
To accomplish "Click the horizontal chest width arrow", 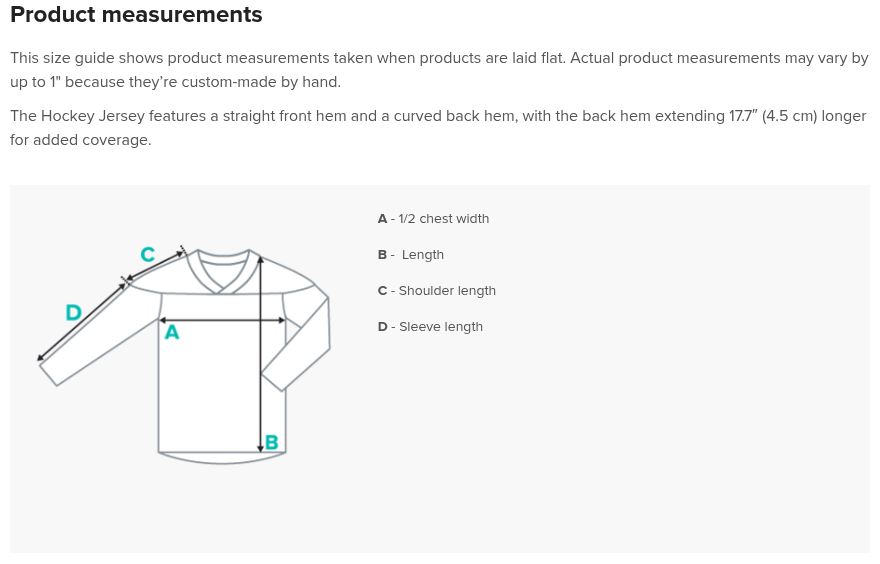I will tap(222, 321).
